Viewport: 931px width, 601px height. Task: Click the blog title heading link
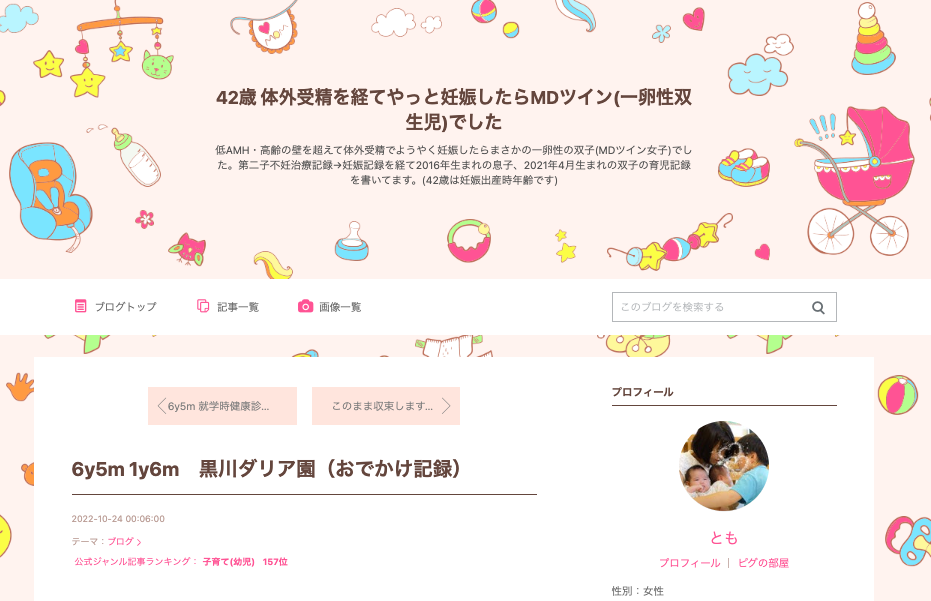click(x=454, y=109)
